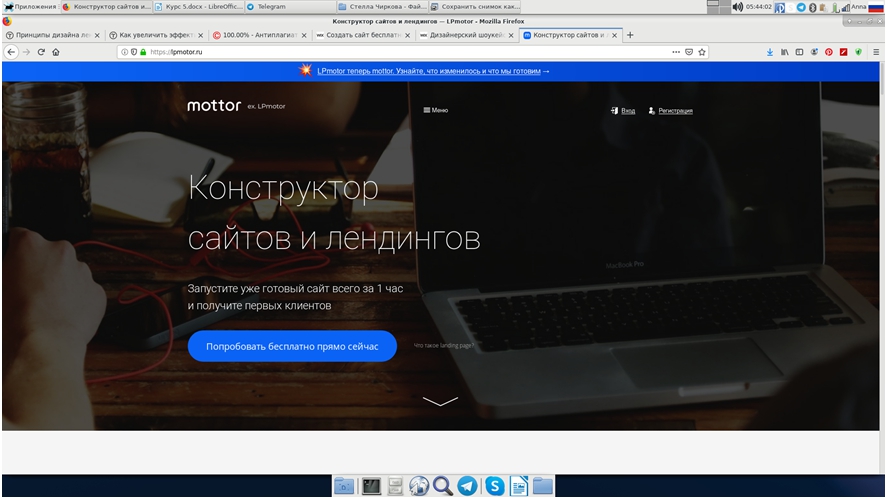The image size is (887, 499).
Task: Open page actions three-dots menu
Action: (676, 51)
